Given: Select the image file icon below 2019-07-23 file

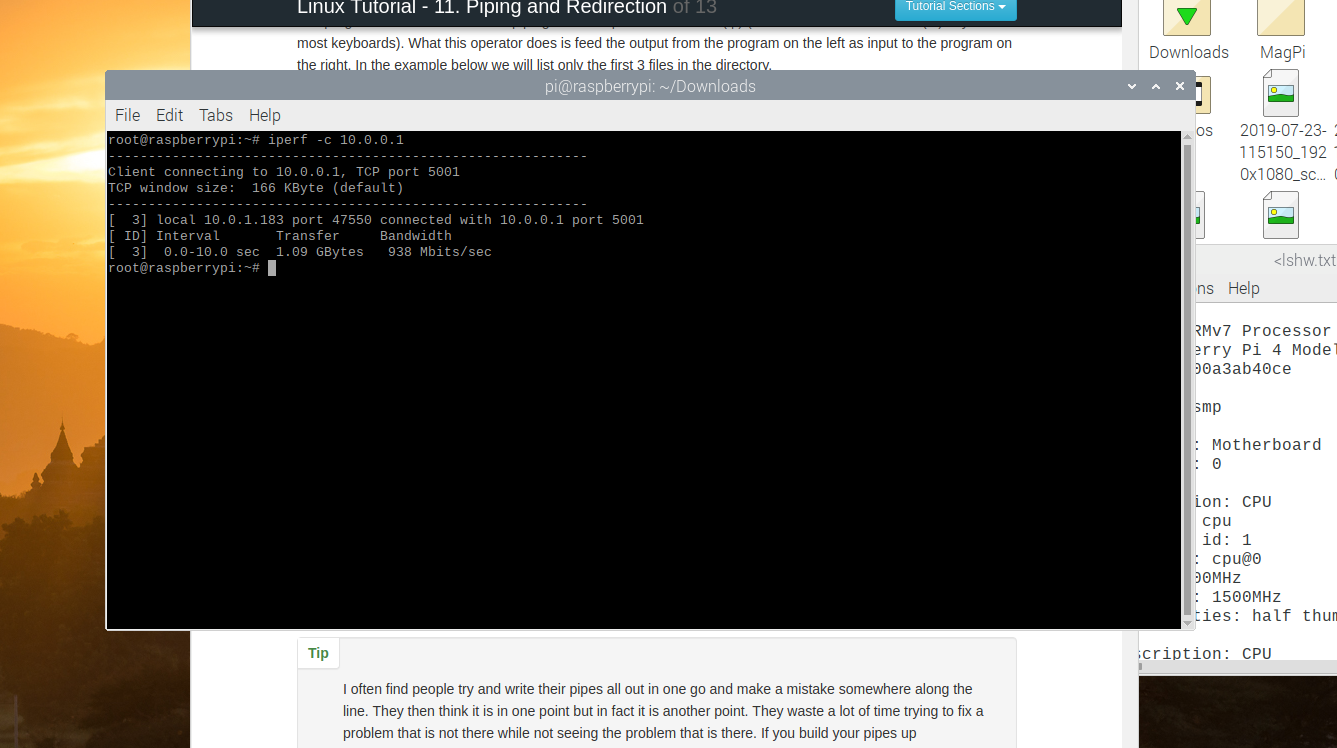Looking at the screenshot, I should (x=1281, y=214).
